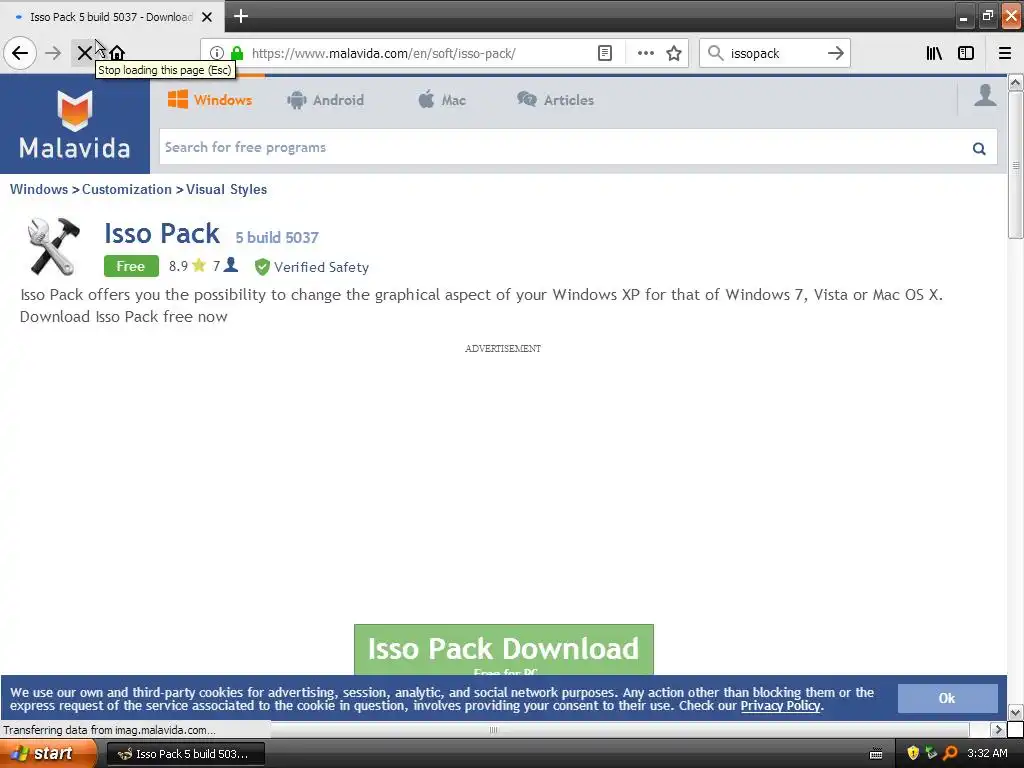Go back with the browser back arrow
The width and height of the screenshot is (1024, 768).
pyautogui.click(x=20, y=53)
